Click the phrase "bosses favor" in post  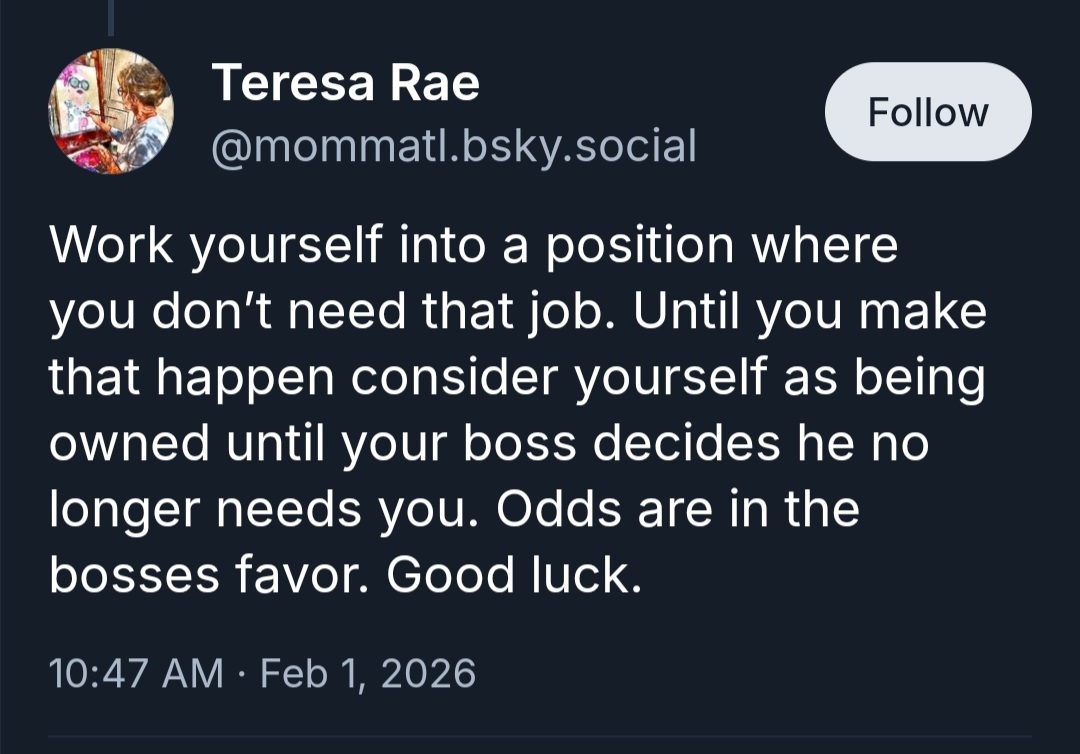coord(209,575)
